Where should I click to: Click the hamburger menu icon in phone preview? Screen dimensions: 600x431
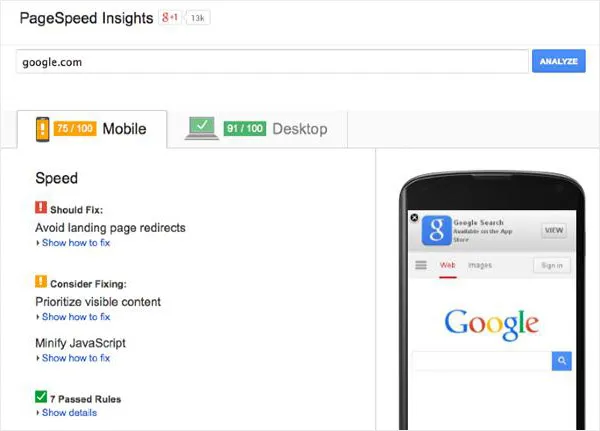(x=421, y=265)
